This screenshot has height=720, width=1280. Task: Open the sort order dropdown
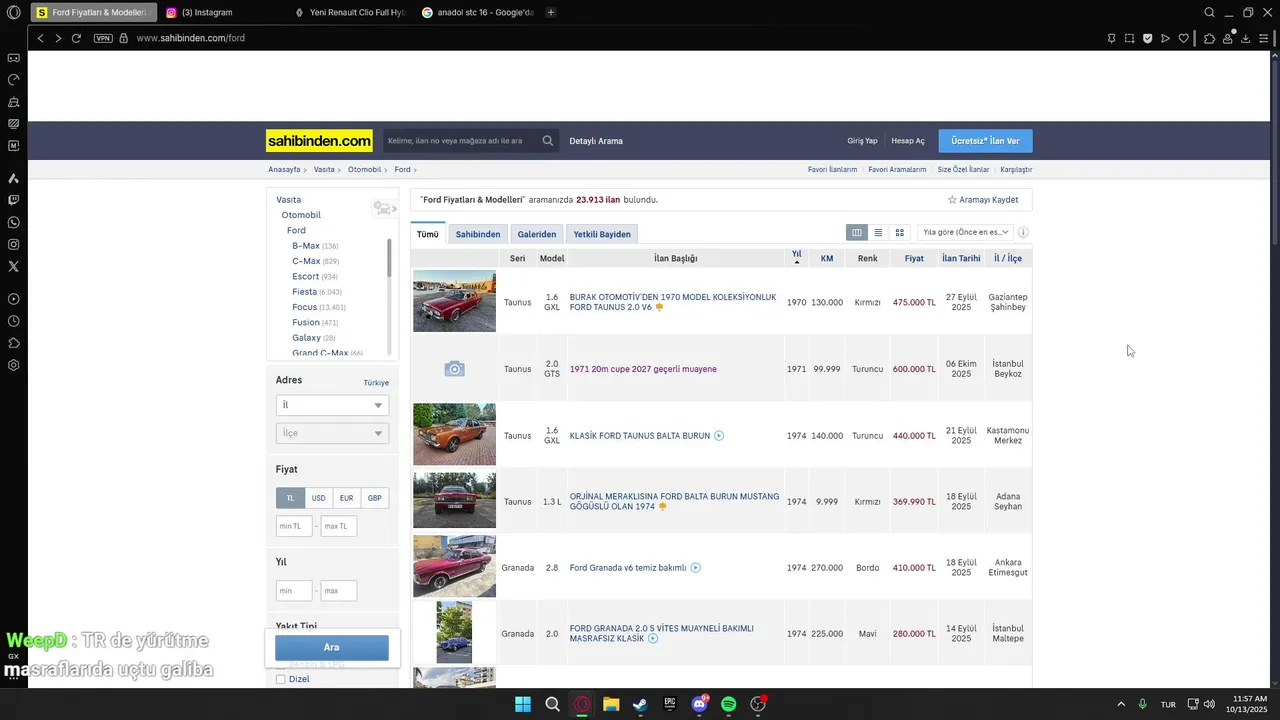pyautogui.click(x=965, y=232)
